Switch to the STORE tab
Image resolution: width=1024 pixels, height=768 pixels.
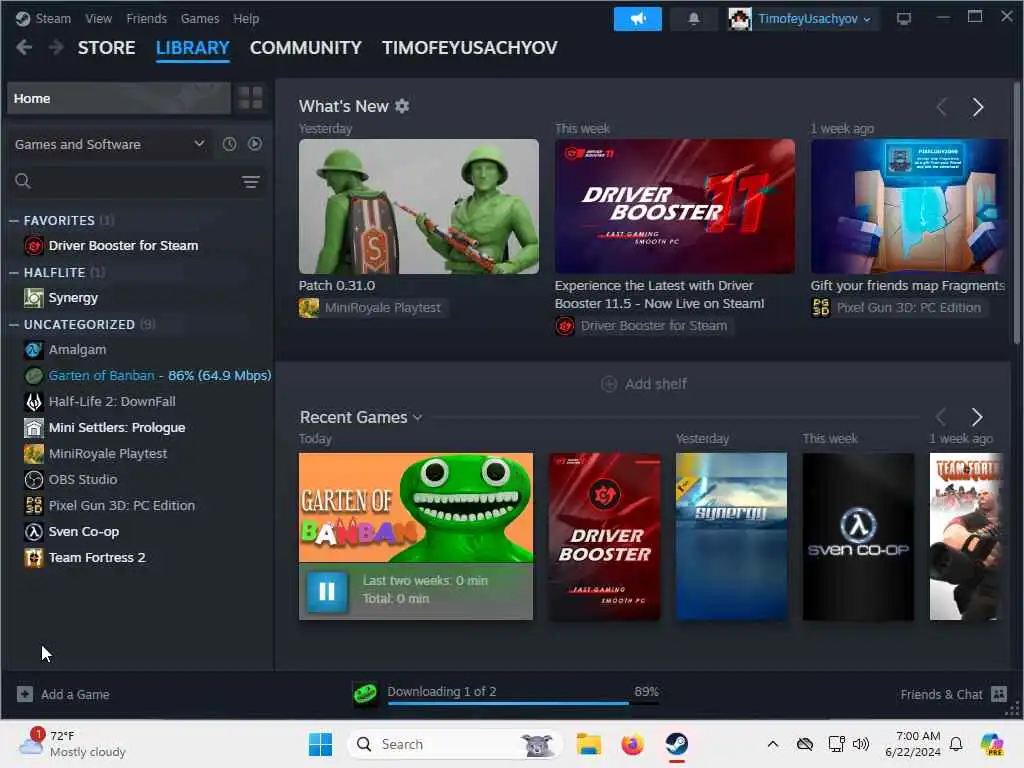pyautogui.click(x=106, y=48)
